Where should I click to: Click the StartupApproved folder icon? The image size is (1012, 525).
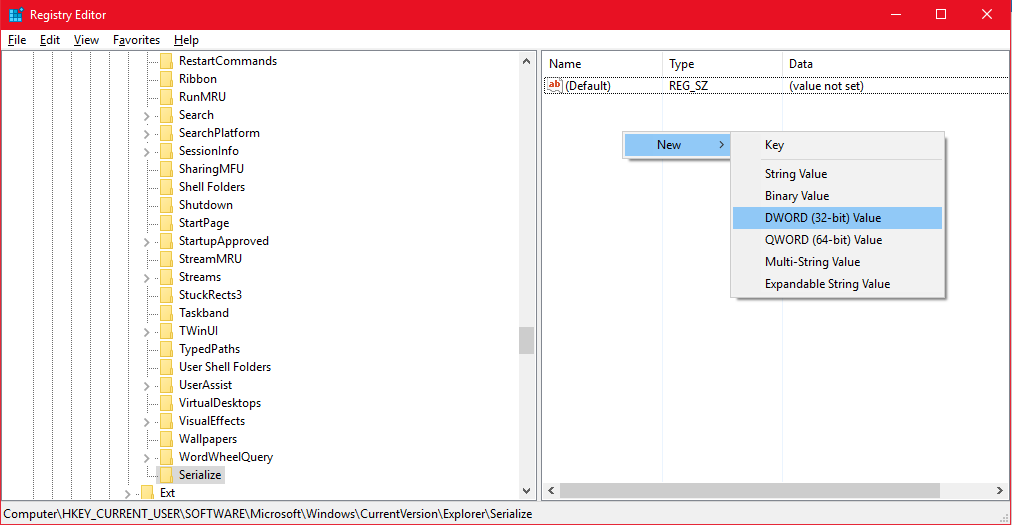(167, 241)
